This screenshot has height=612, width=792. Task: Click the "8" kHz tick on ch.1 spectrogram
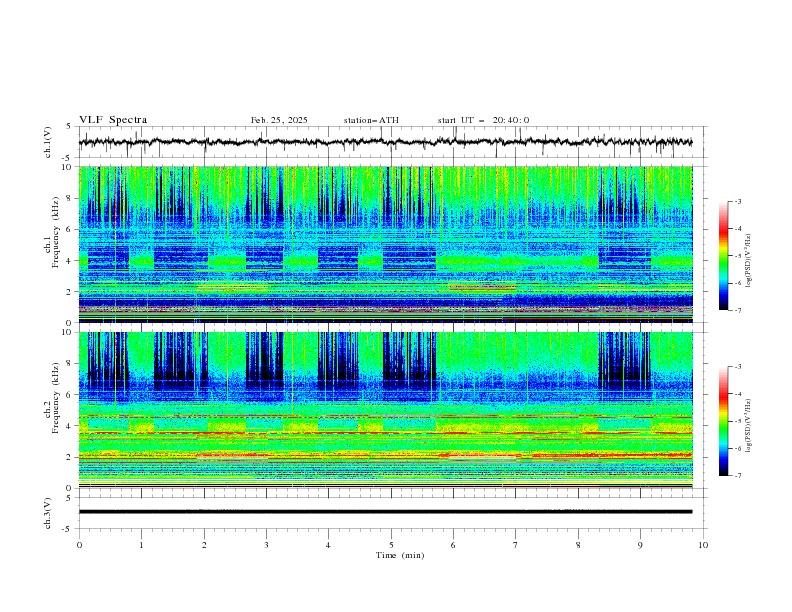[x=69, y=198]
